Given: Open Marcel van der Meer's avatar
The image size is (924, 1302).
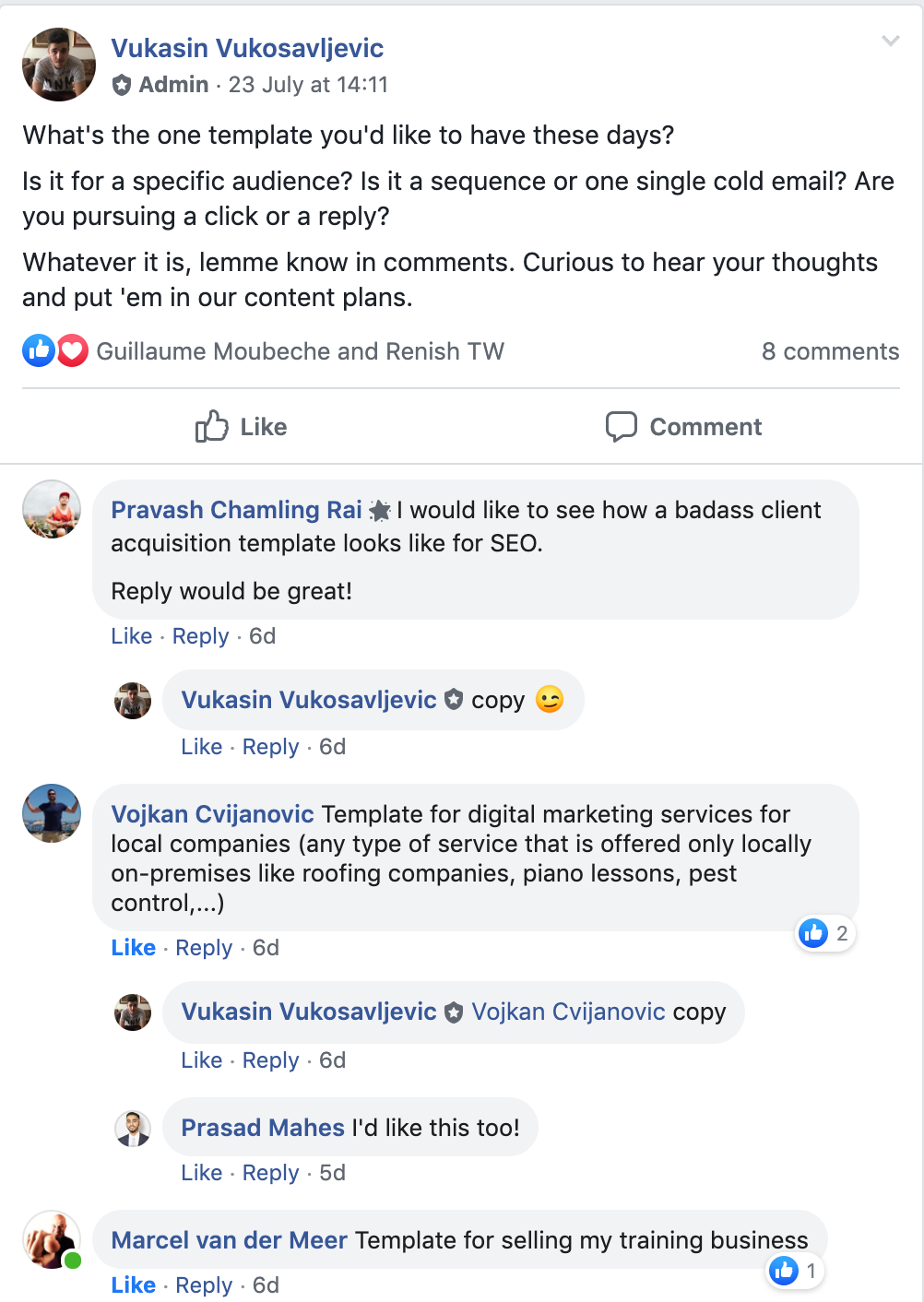Looking at the screenshot, I should (52, 1239).
